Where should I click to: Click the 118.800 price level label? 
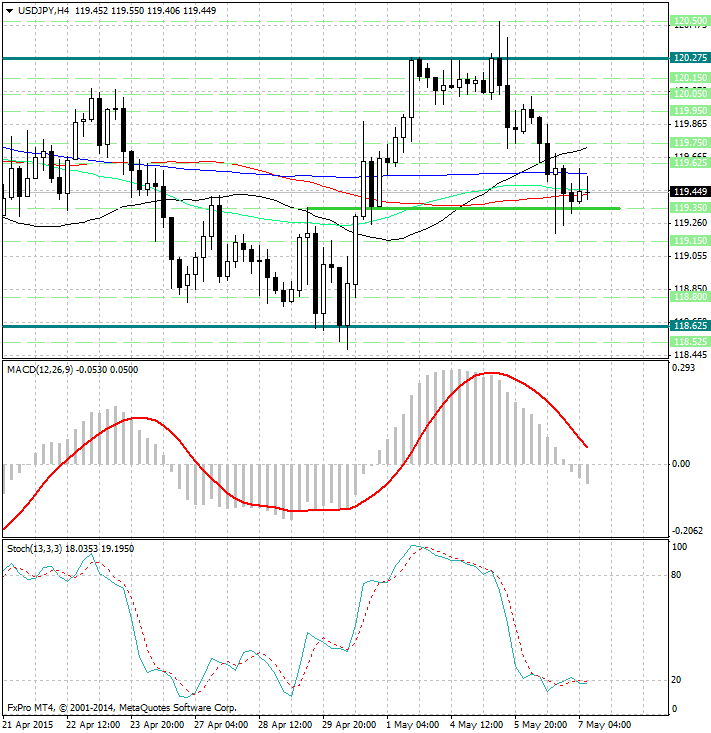690,297
